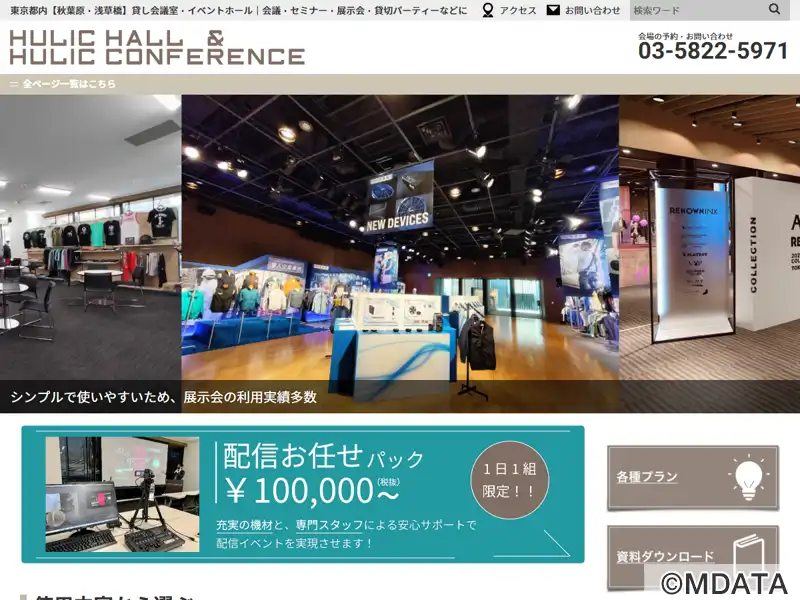This screenshot has width=800, height=600.
Task: Open the アクセス link in header
Action: coord(518,10)
